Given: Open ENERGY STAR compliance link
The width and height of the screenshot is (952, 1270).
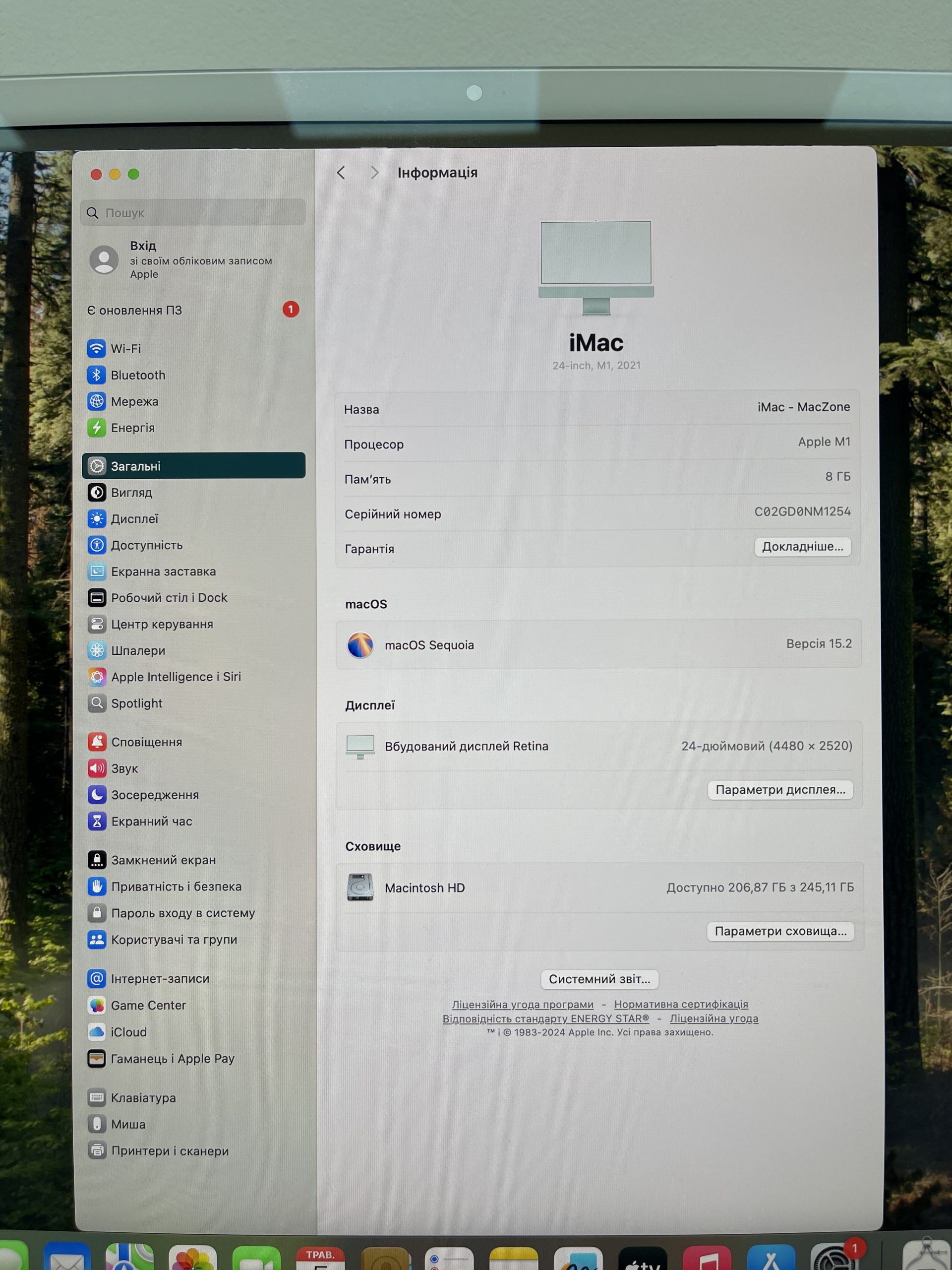Looking at the screenshot, I should 546,1018.
